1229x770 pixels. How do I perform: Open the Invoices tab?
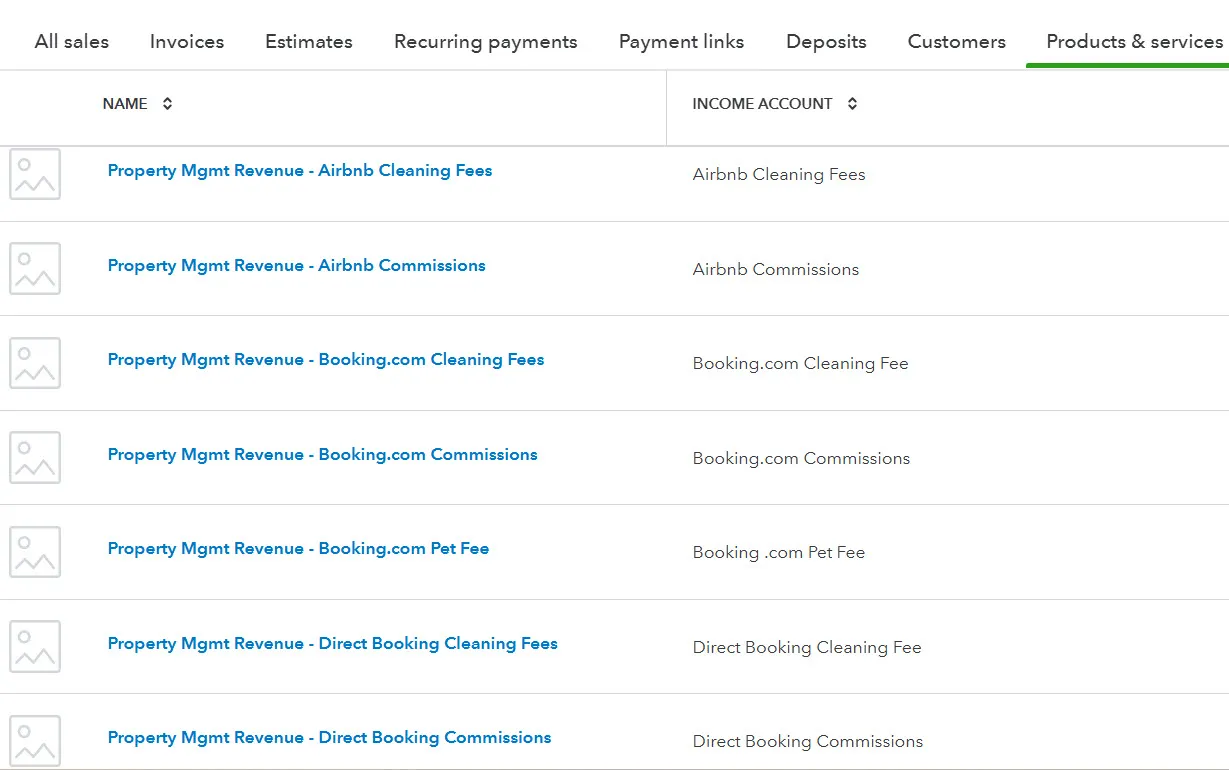coord(187,42)
